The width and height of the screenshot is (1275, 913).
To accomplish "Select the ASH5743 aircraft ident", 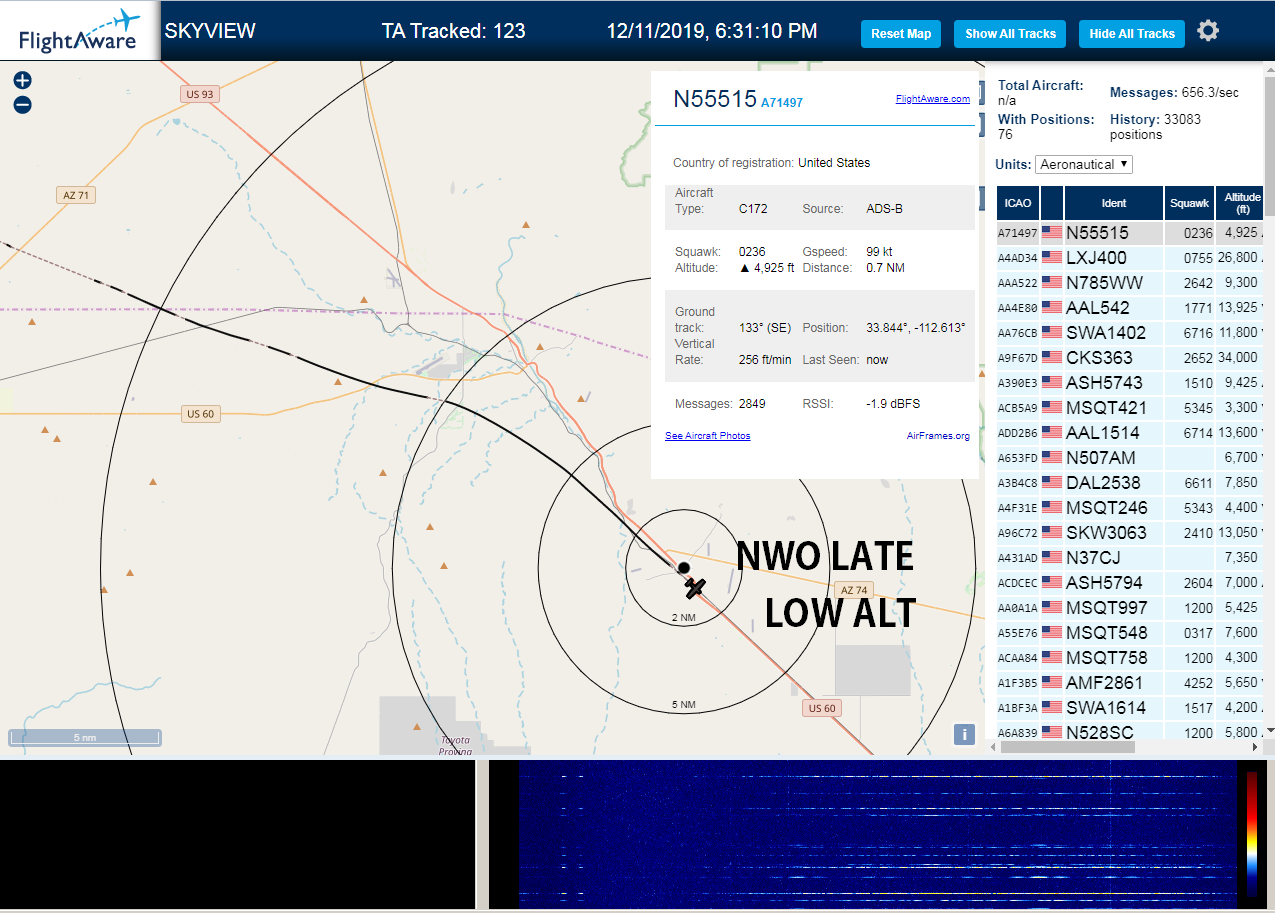I will tap(1106, 382).
